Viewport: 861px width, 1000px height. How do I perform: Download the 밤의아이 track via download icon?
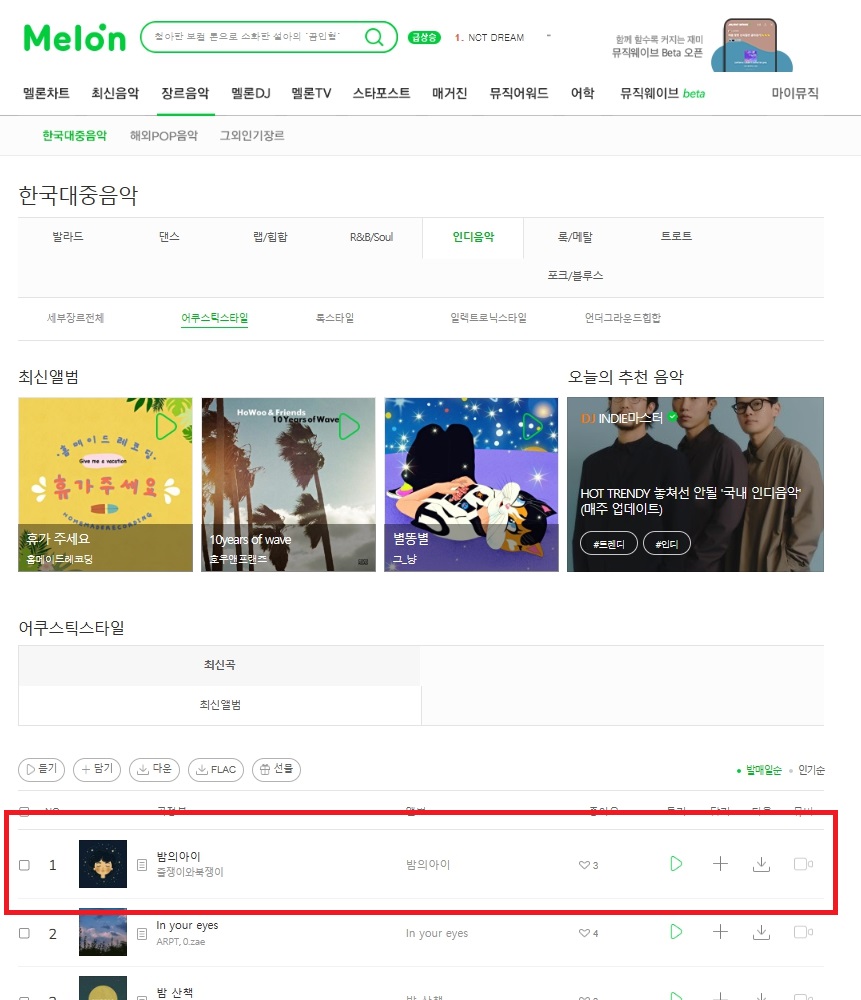762,864
